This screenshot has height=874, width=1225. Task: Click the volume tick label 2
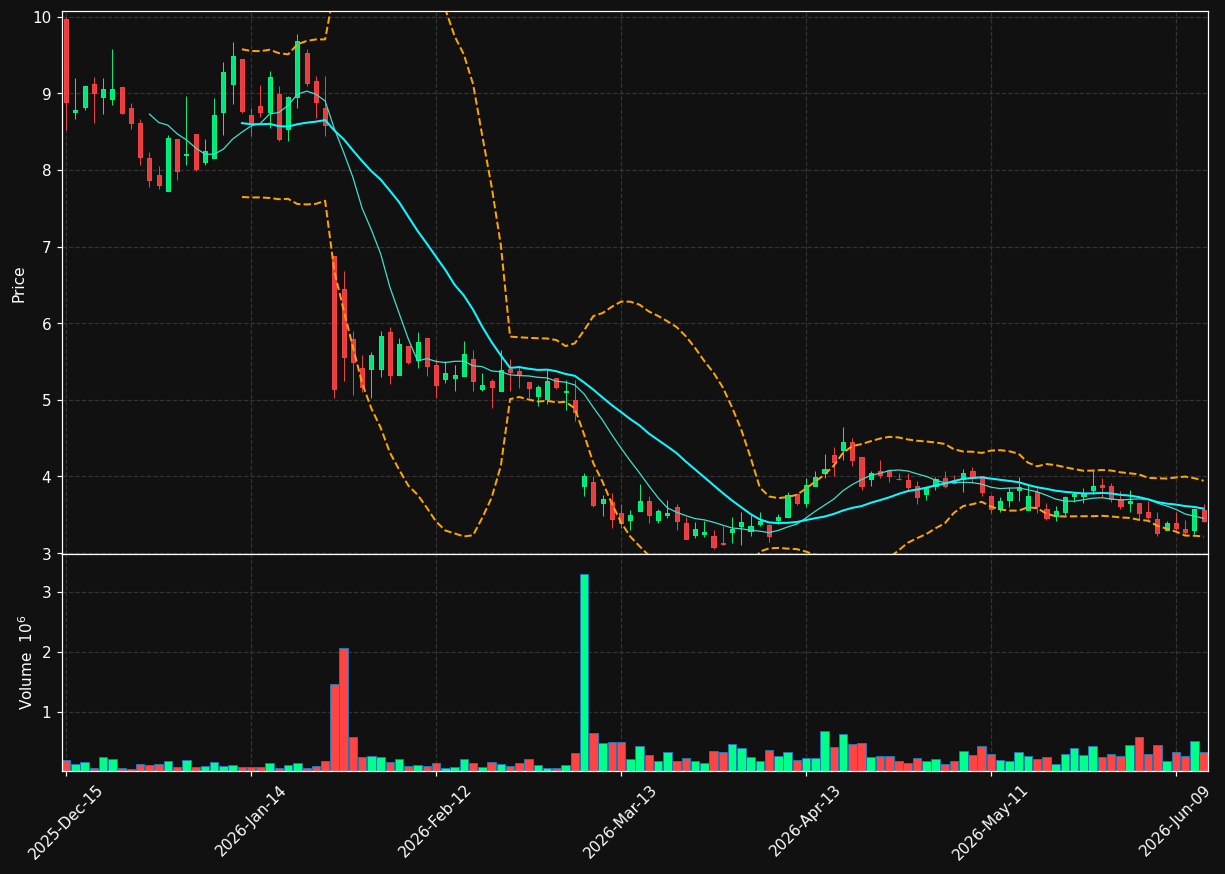[47, 653]
